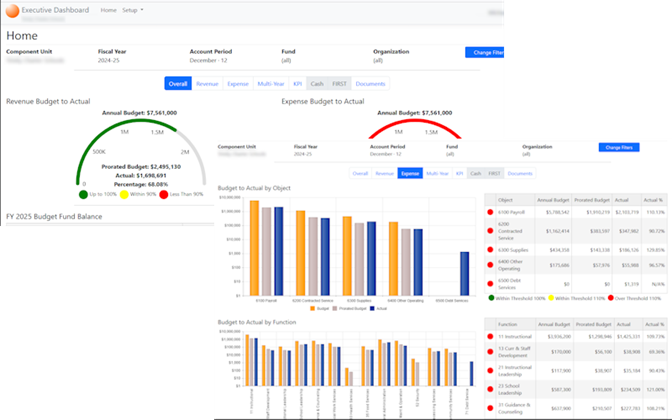
Task: Click blue Actual bar for 6300 Supplies
Action: (372, 258)
